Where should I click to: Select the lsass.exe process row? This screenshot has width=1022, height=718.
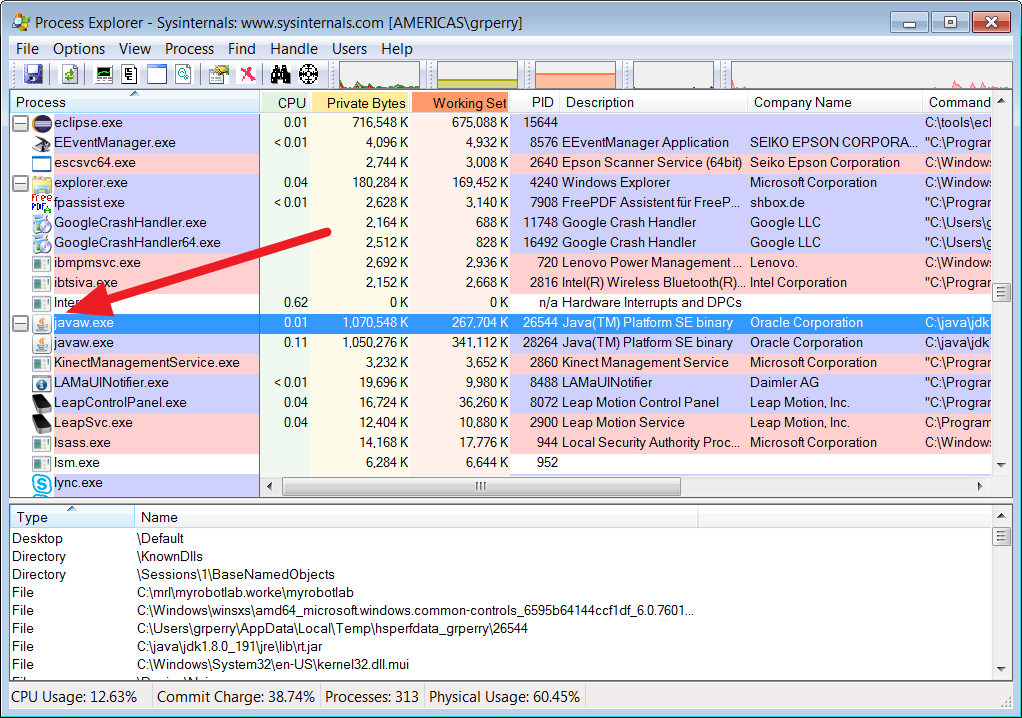(82, 443)
